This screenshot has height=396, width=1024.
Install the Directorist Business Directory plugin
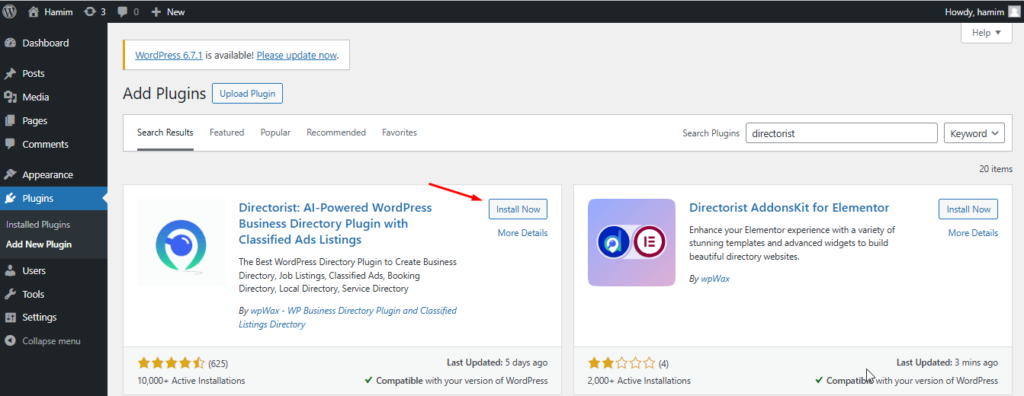point(518,209)
